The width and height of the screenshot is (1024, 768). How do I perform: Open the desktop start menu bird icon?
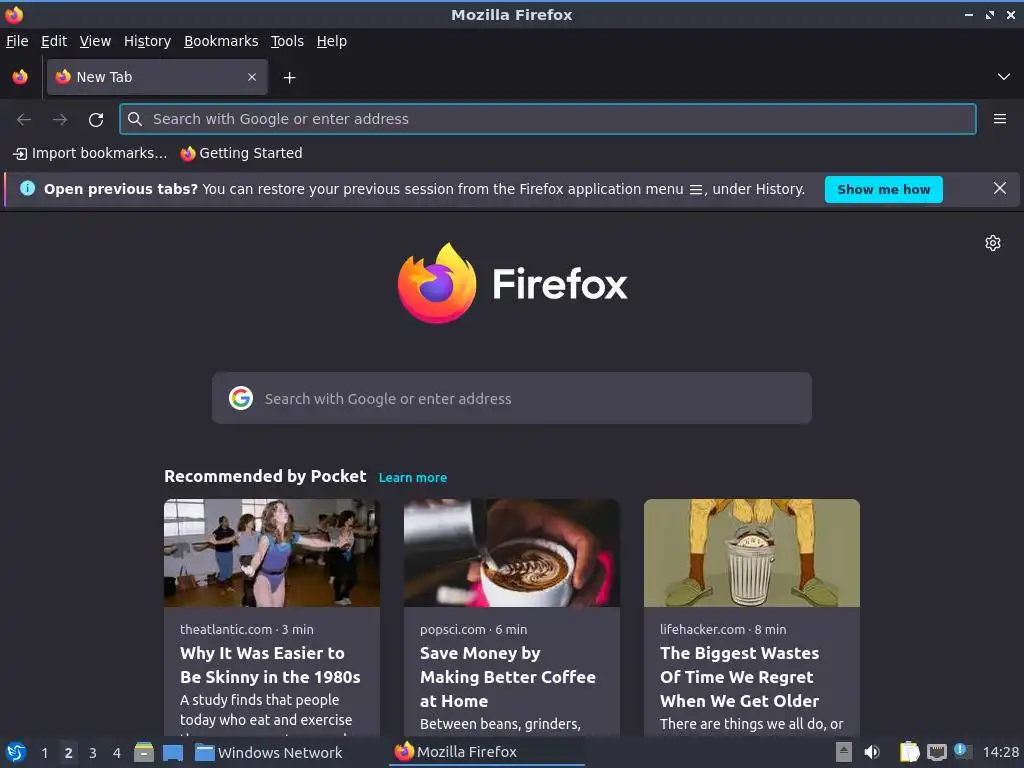(16, 752)
